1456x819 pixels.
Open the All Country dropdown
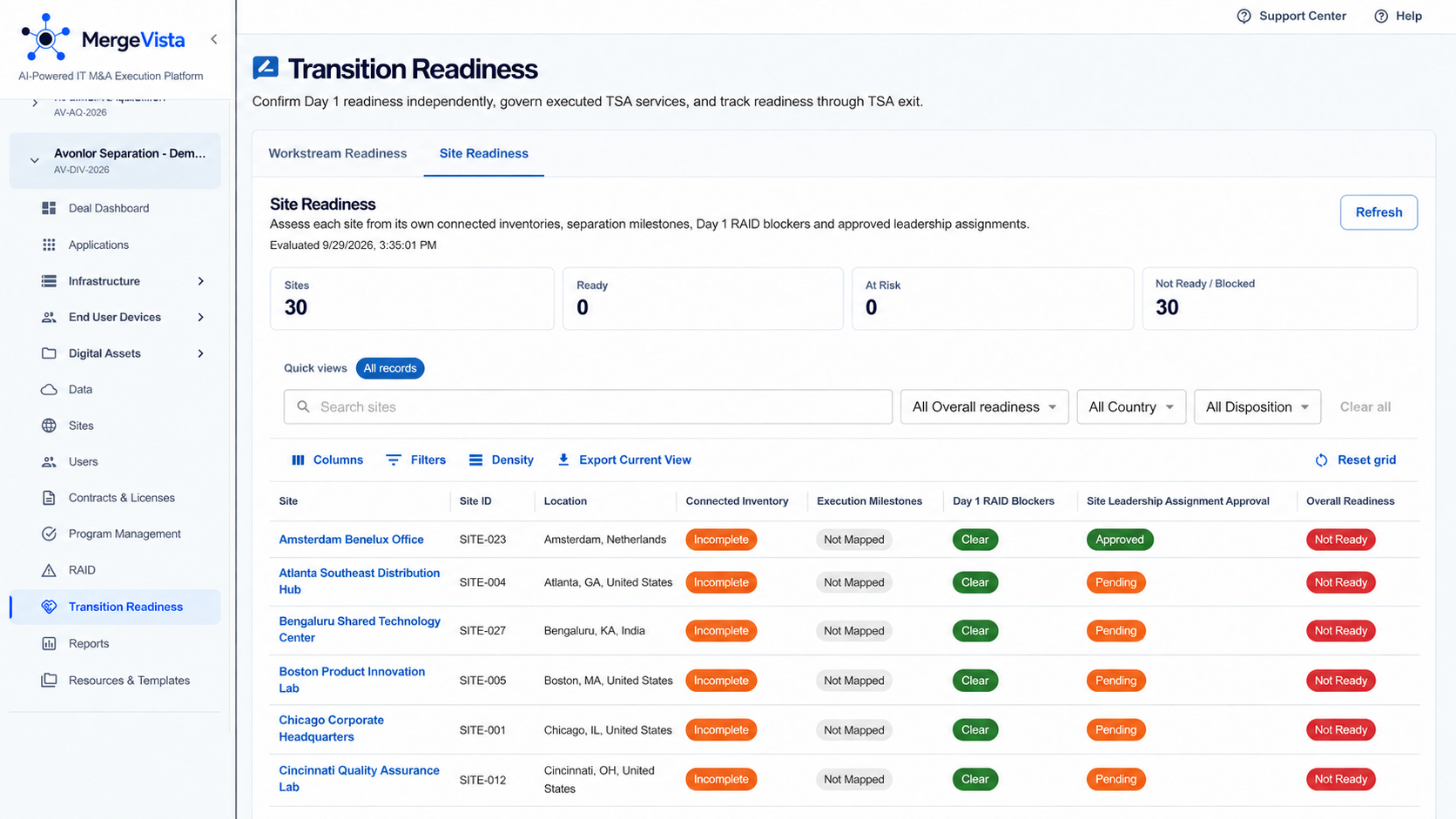(1131, 406)
